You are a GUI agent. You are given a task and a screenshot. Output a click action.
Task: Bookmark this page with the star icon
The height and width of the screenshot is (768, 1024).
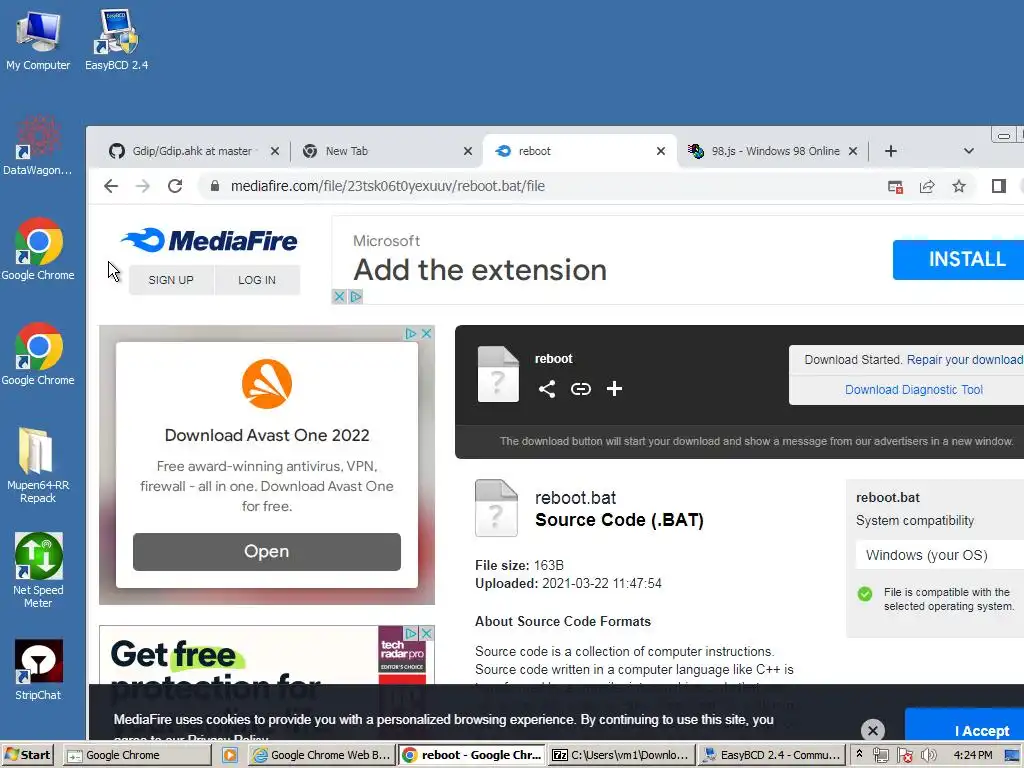(x=959, y=187)
